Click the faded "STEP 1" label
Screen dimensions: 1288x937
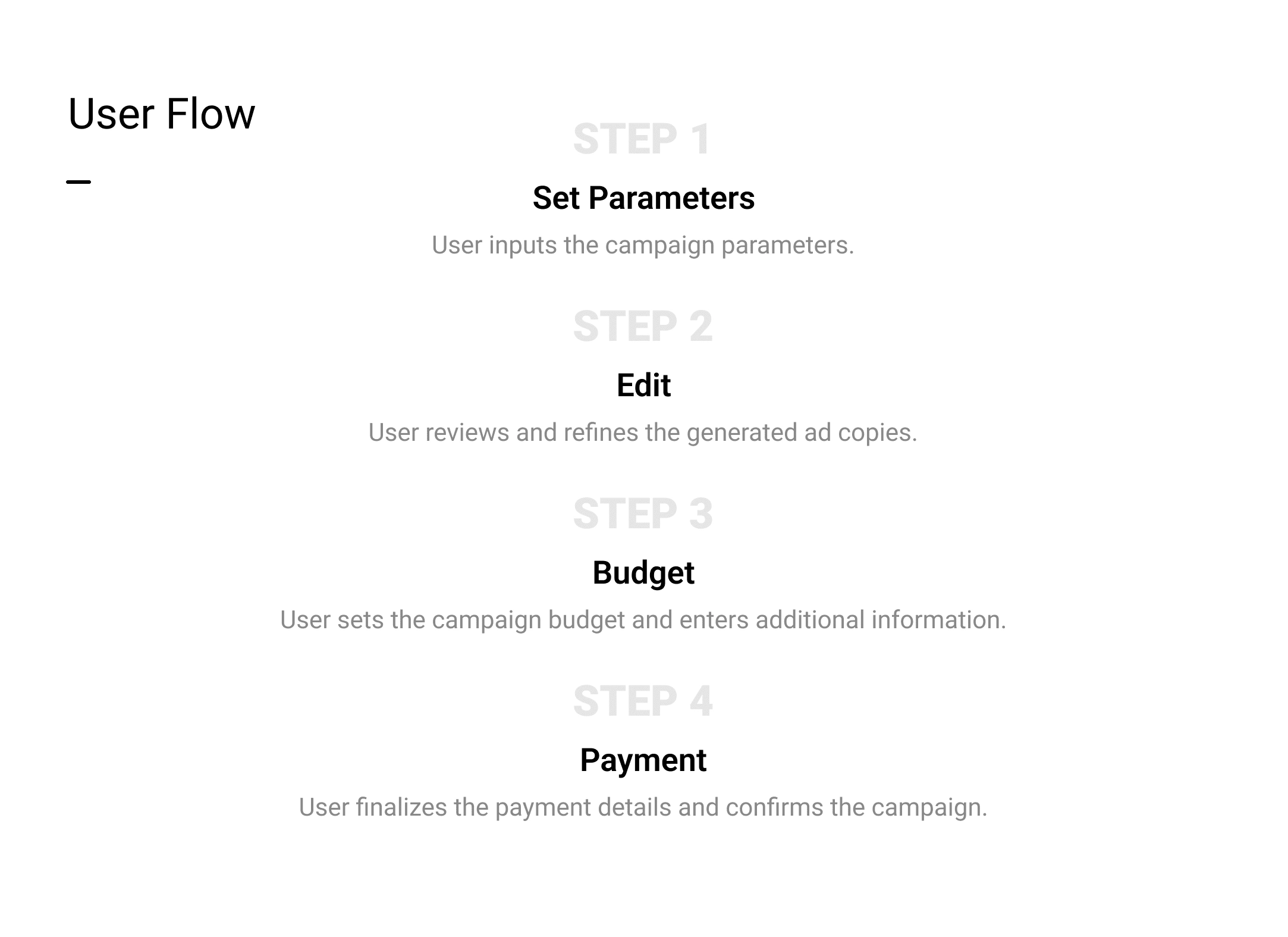642,140
